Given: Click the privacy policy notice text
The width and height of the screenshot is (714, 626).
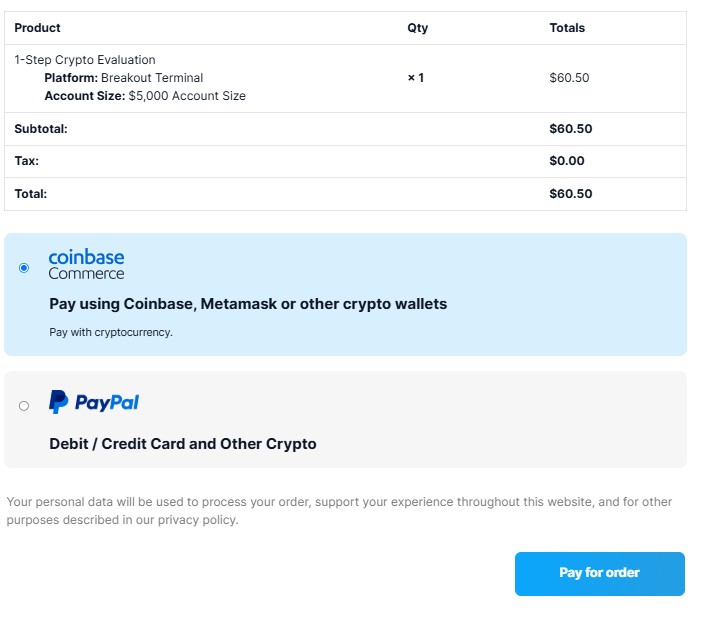Looking at the screenshot, I should point(339,510).
